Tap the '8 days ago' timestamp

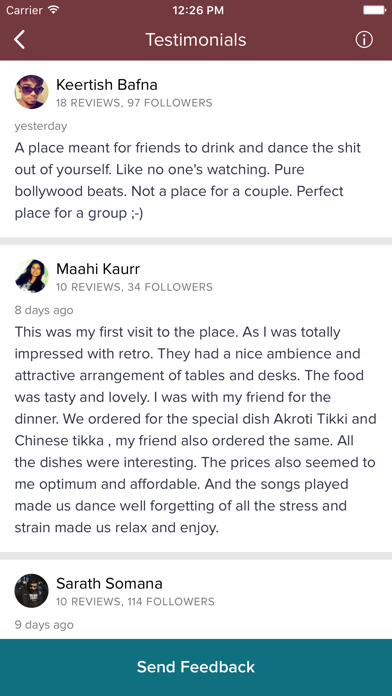pyautogui.click(x=44, y=310)
